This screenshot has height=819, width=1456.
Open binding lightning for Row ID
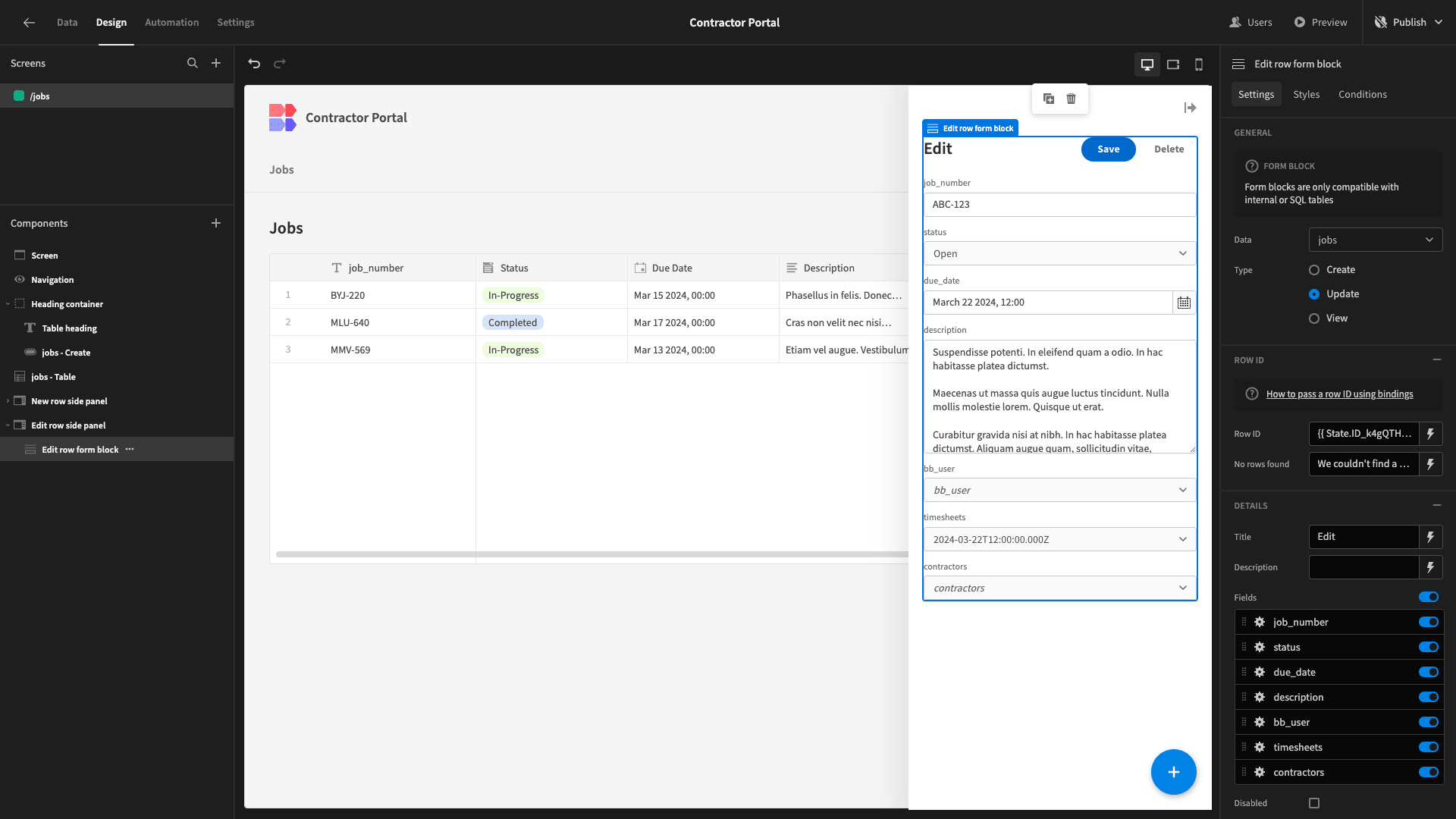click(1431, 434)
